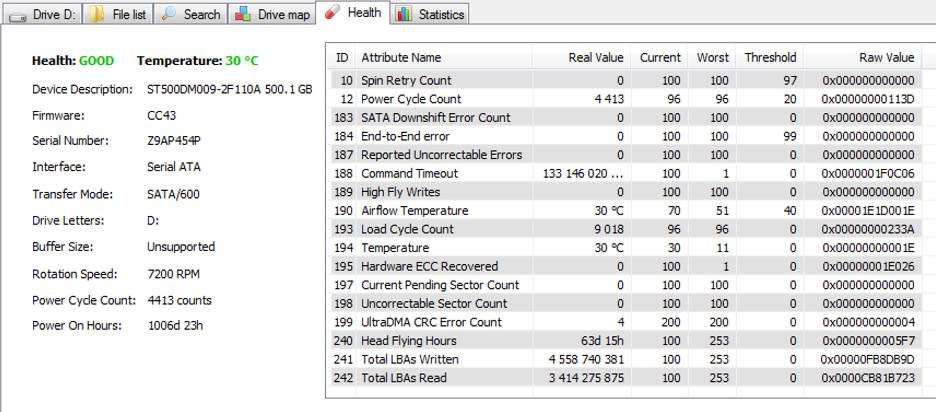Sort by the ID column header
This screenshot has height=412, width=936.
[343, 57]
